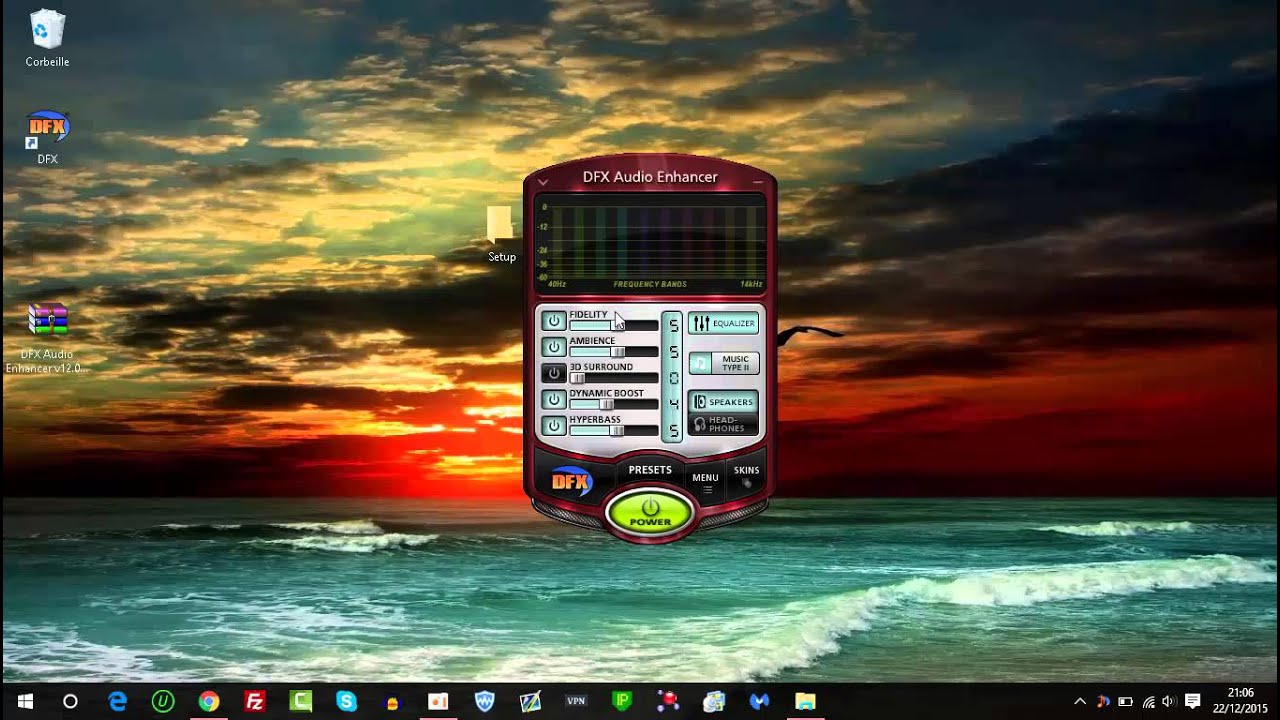
Task: Open the Corbeille recycle bin icon
Action: tap(47, 38)
